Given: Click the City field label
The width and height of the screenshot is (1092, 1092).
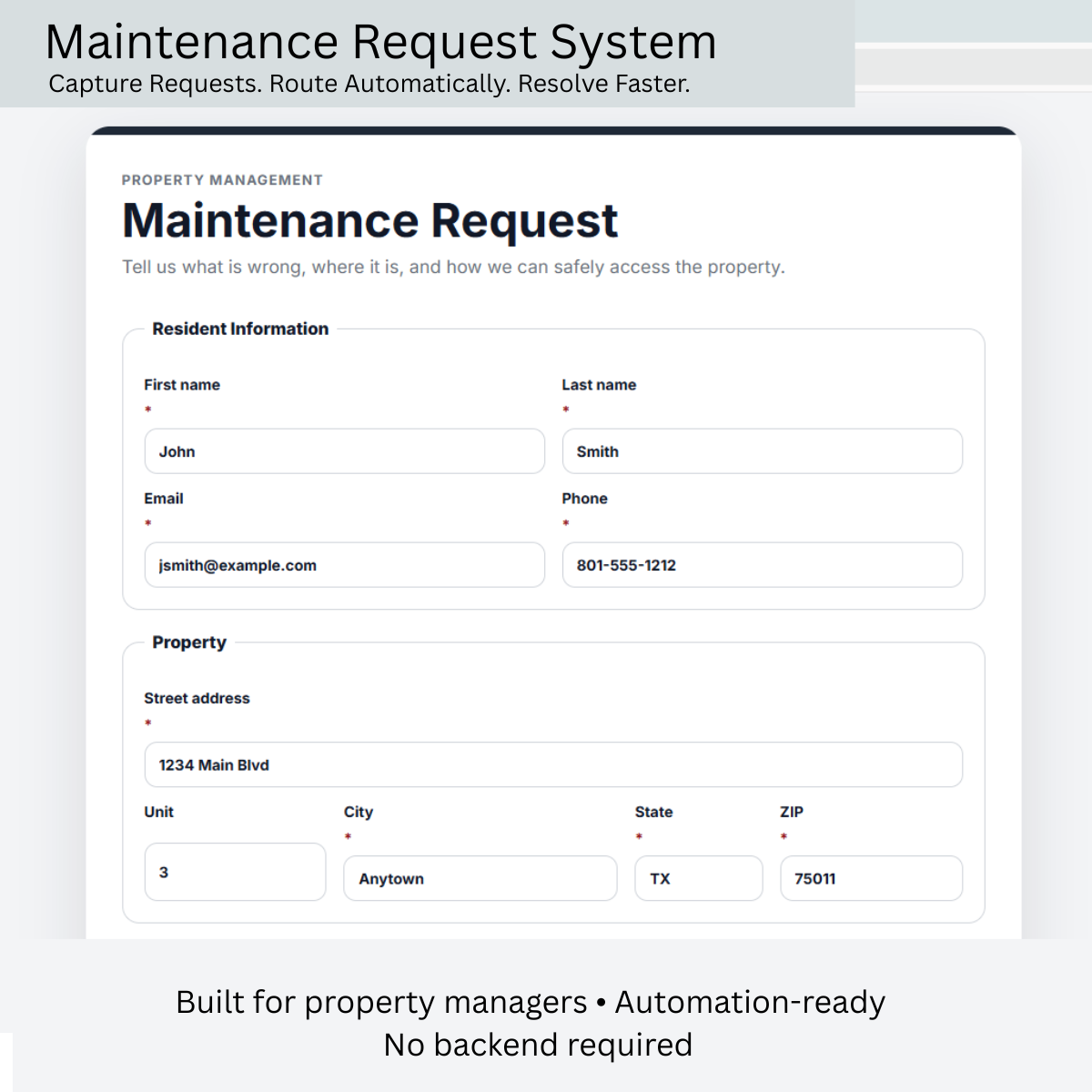Looking at the screenshot, I should (359, 812).
